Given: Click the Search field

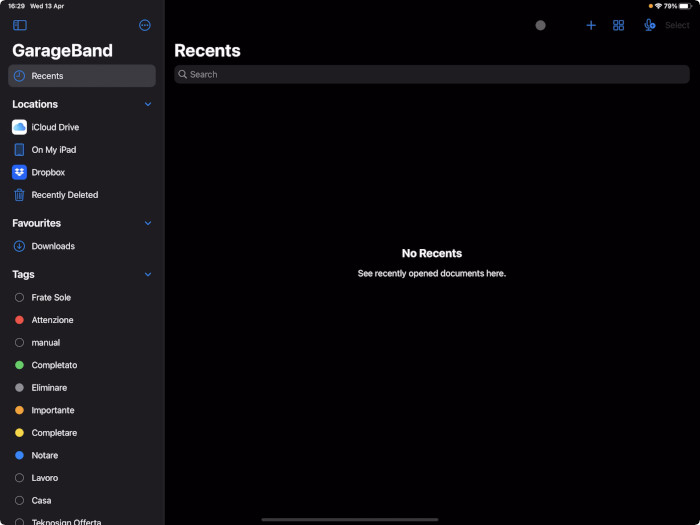Looking at the screenshot, I should coord(432,75).
